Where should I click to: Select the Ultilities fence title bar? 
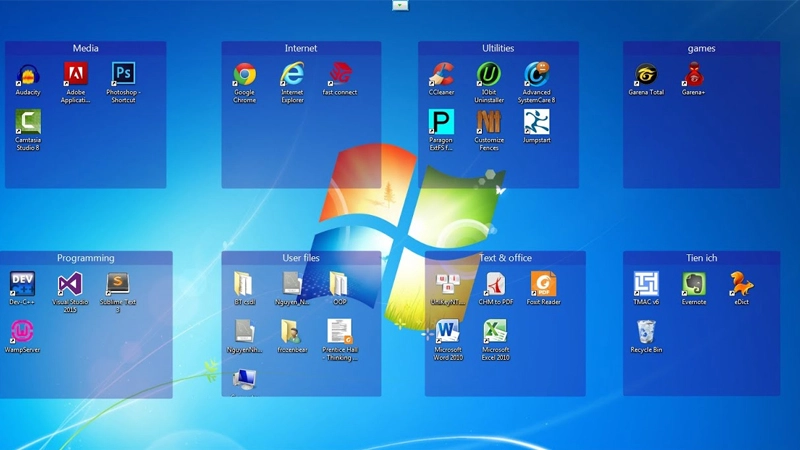498,48
